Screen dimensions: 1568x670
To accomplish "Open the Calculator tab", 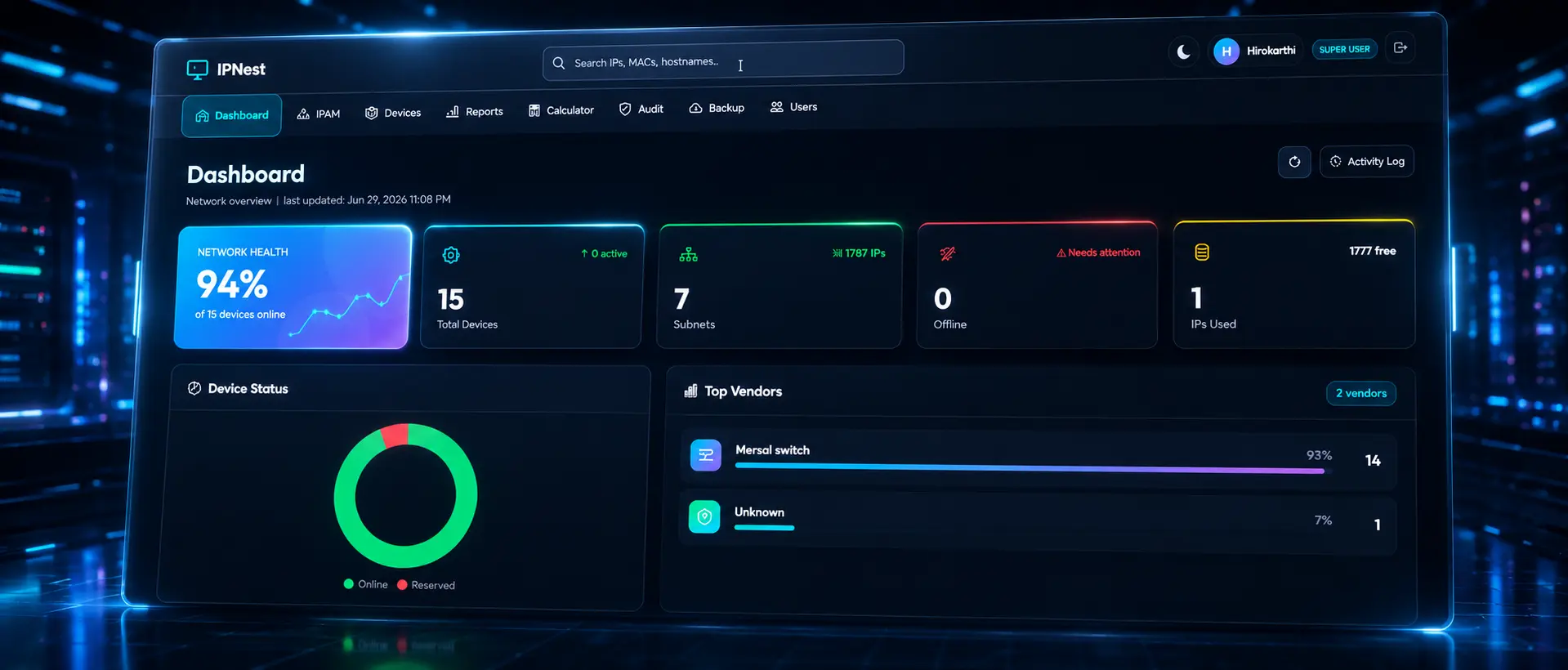I will [561, 110].
